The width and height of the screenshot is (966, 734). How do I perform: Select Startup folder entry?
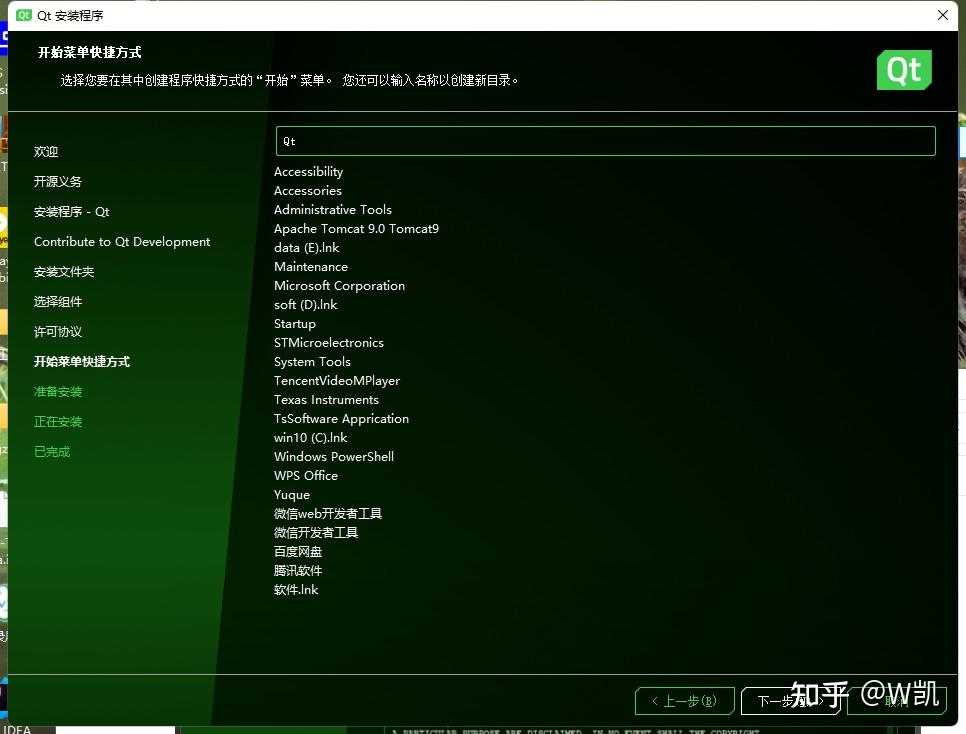pyautogui.click(x=294, y=324)
